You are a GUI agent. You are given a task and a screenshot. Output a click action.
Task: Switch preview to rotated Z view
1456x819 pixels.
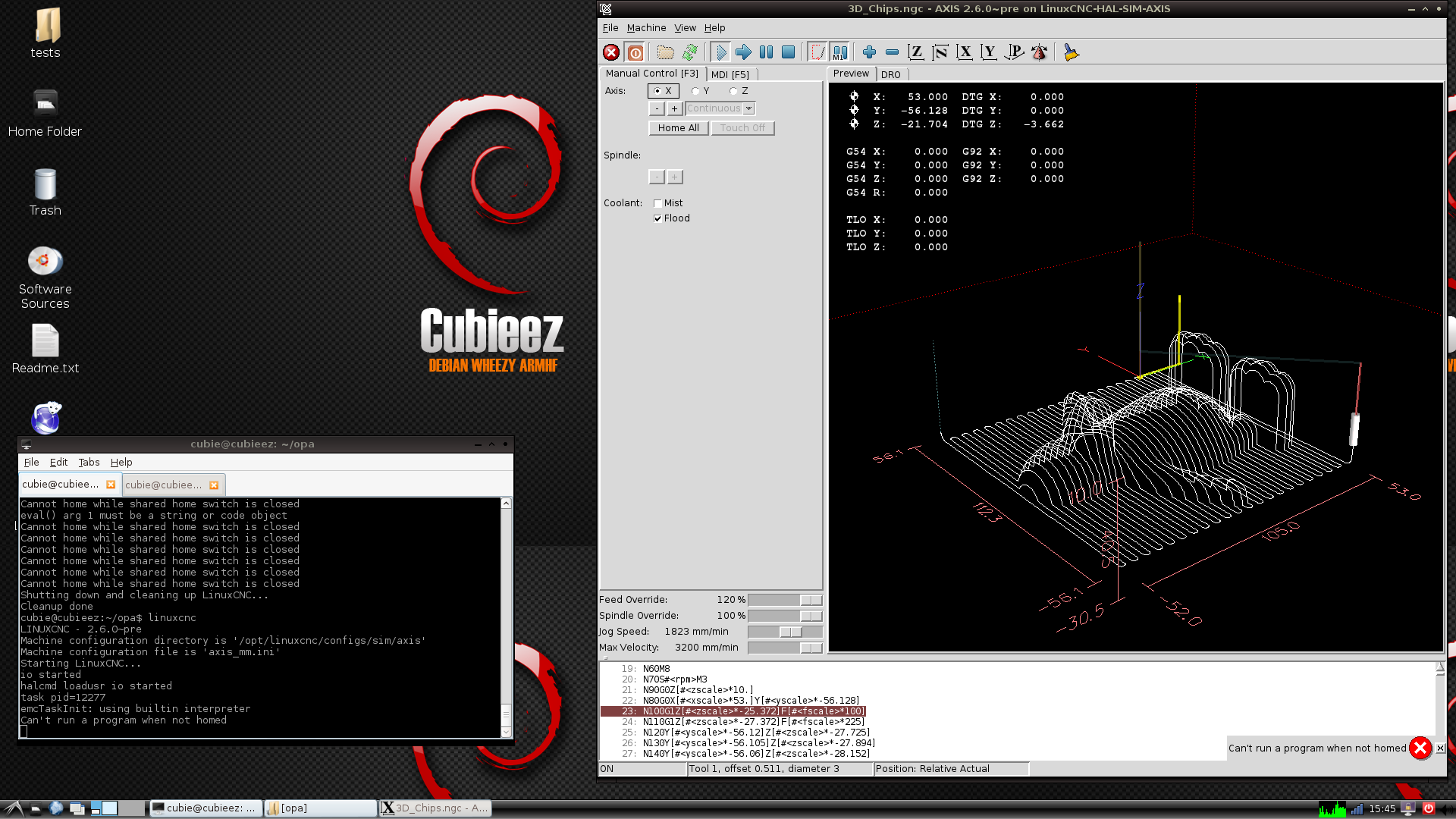(940, 52)
